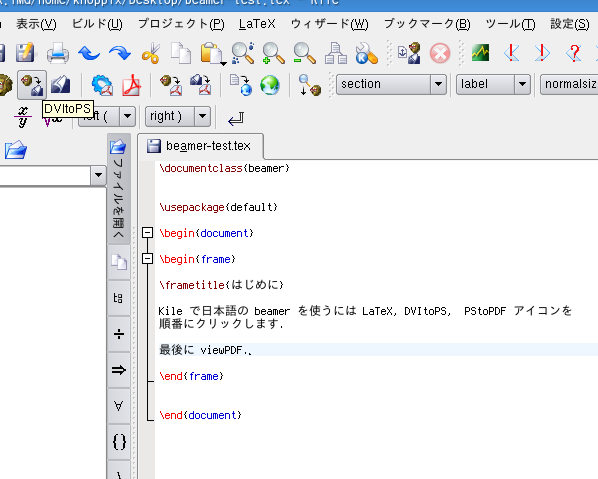The image size is (598, 479).
Task: Open the green globe View HTML icon
Action: [270, 85]
